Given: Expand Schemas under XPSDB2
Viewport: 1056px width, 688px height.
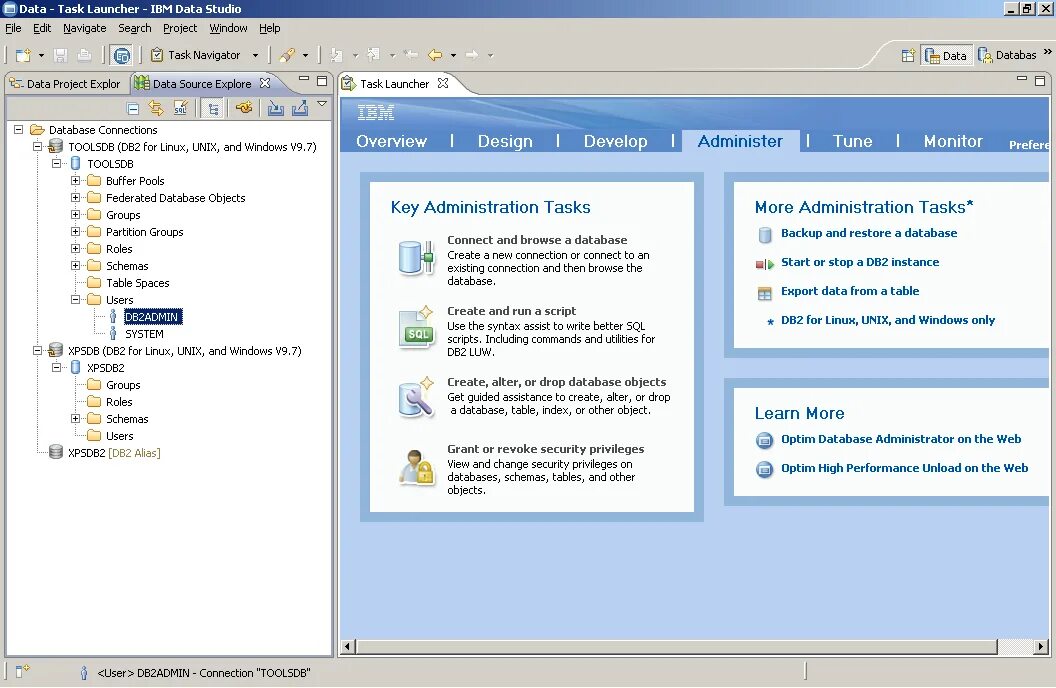Looking at the screenshot, I should tap(75, 419).
